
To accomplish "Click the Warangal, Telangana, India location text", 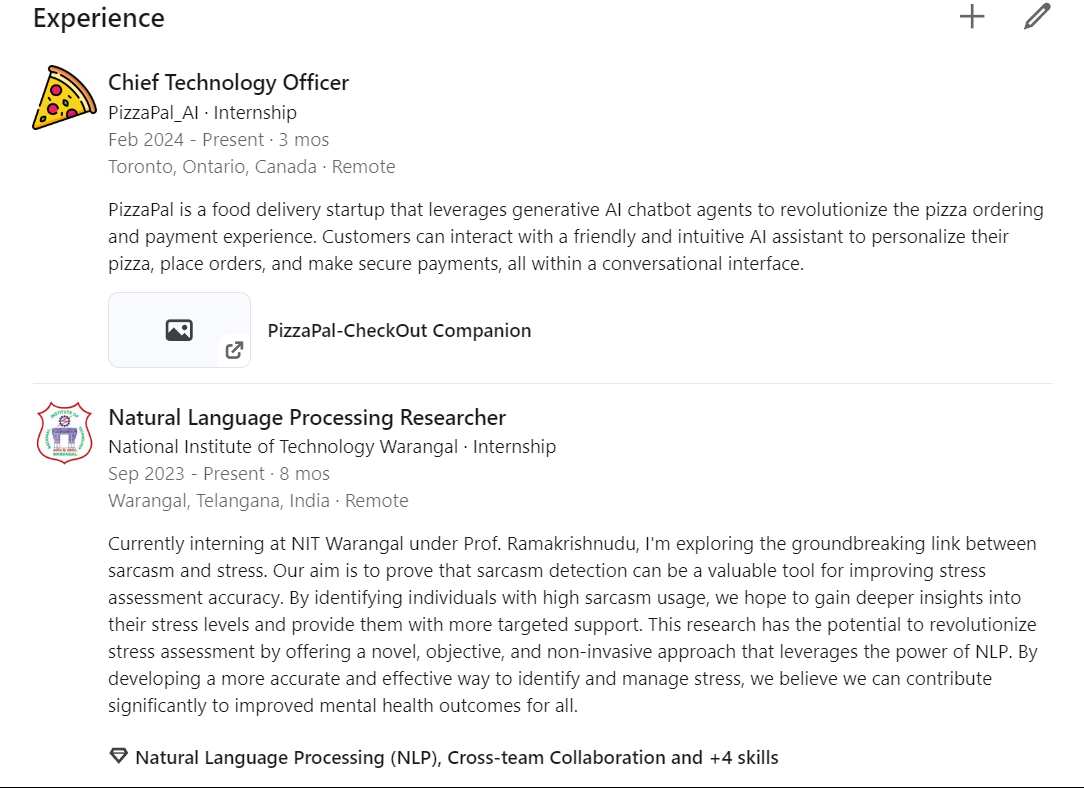I will (220, 501).
